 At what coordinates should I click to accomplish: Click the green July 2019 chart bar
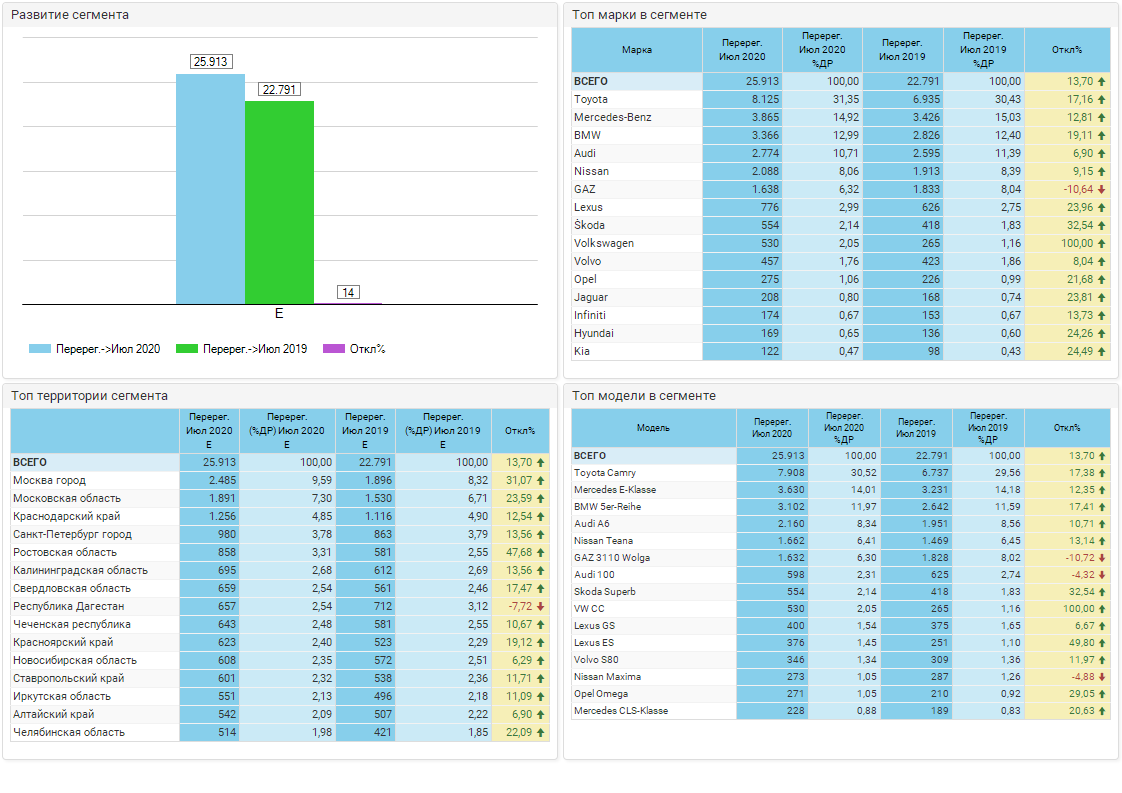point(279,203)
